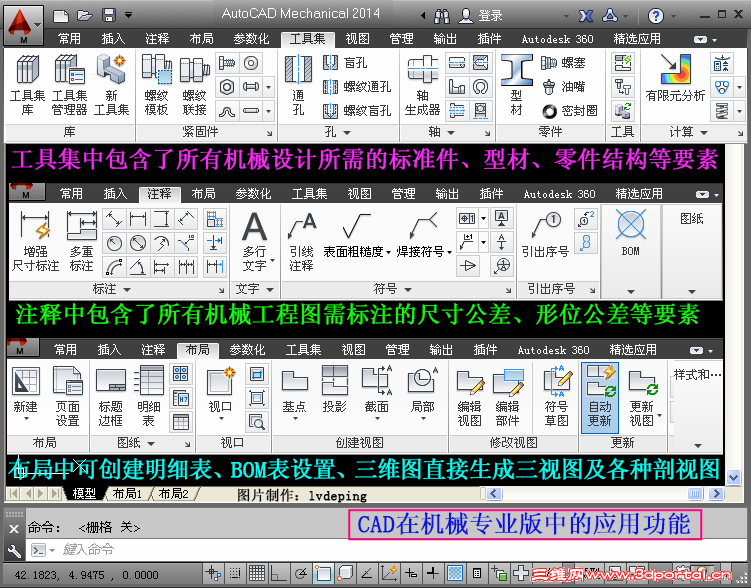Open the 输出 tab in 工具集 ribbon

pyautogui.click(x=445, y=39)
